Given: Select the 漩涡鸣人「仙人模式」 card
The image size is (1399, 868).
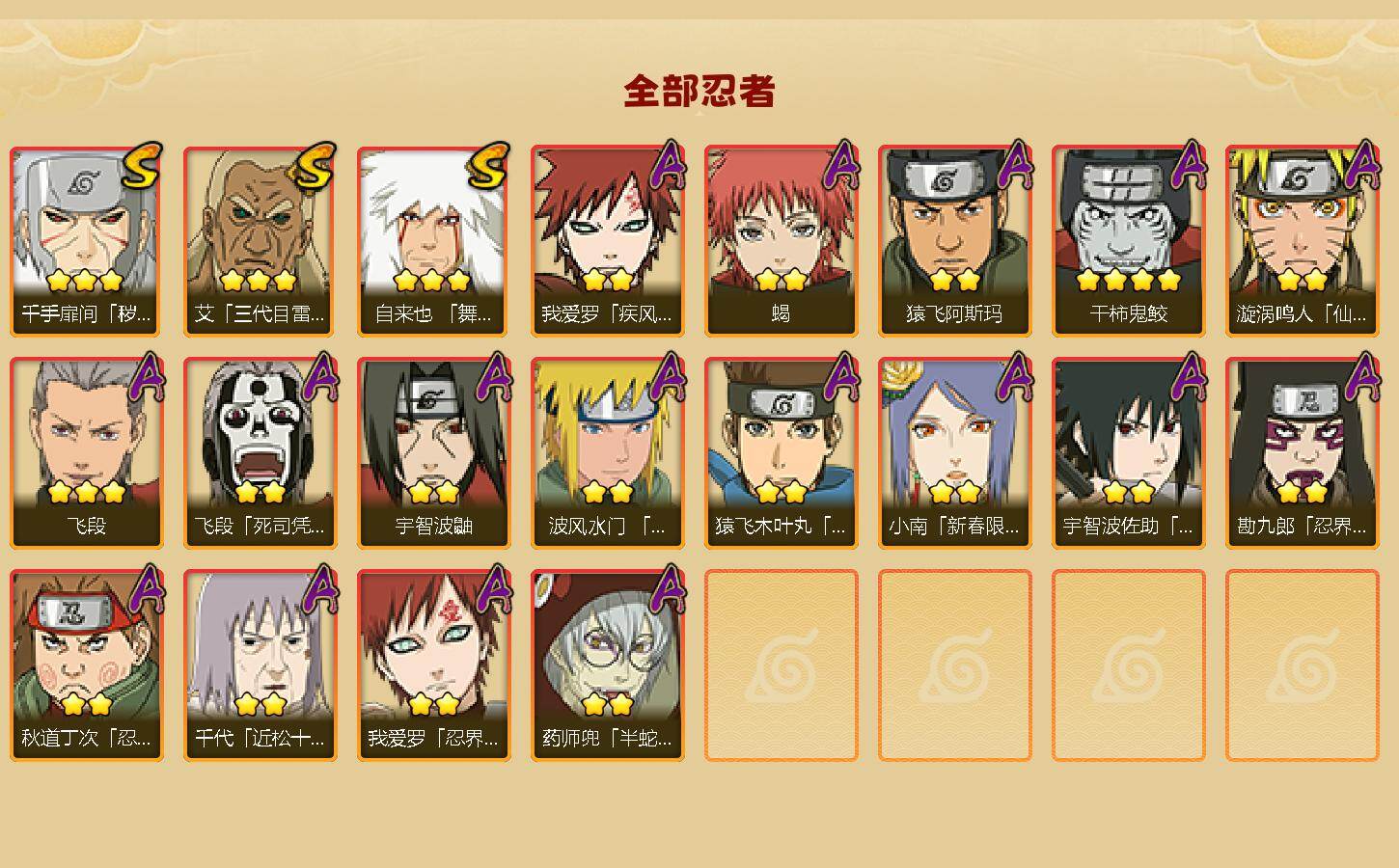Looking at the screenshot, I should [x=1303, y=241].
